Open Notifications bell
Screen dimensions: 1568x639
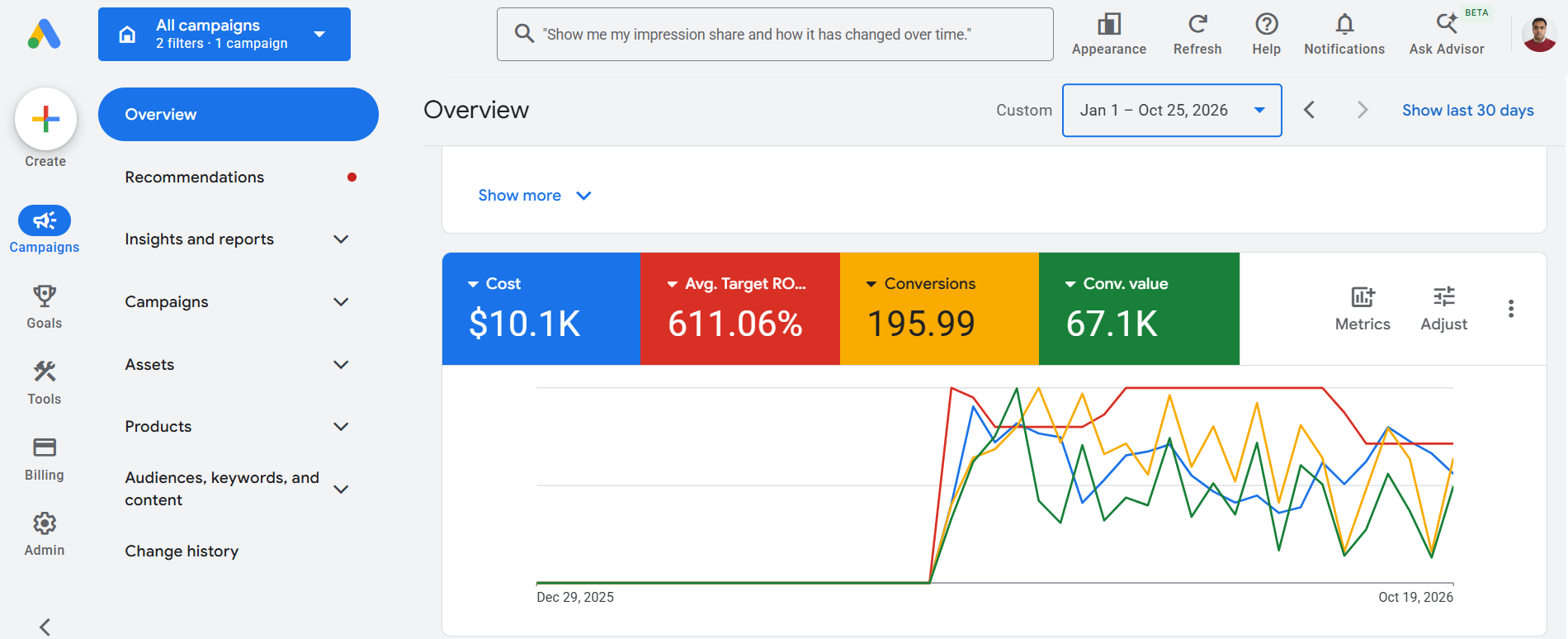pyautogui.click(x=1344, y=35)
